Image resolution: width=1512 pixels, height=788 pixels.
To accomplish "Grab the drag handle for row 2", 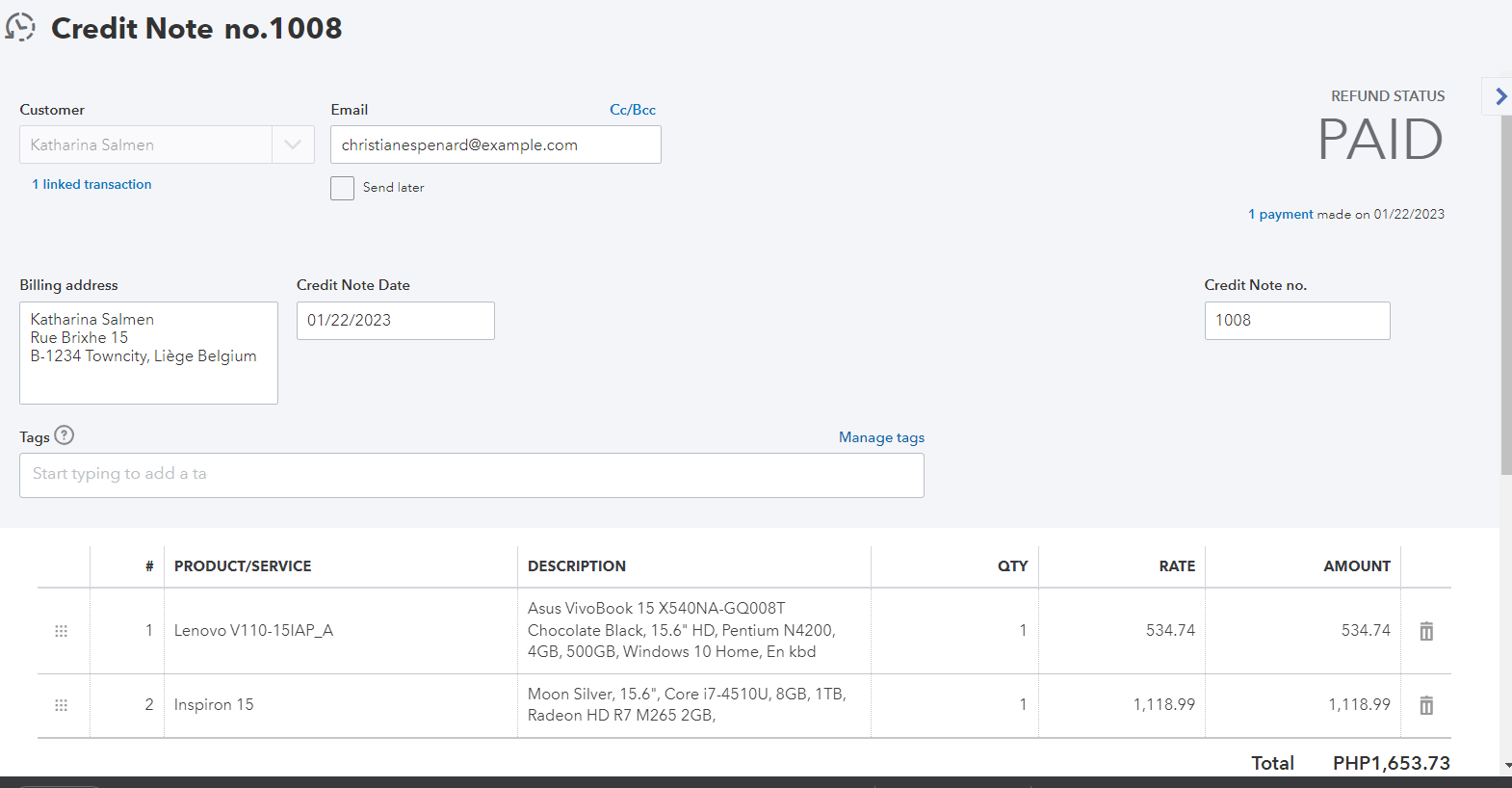I will [x=61, y=705].
